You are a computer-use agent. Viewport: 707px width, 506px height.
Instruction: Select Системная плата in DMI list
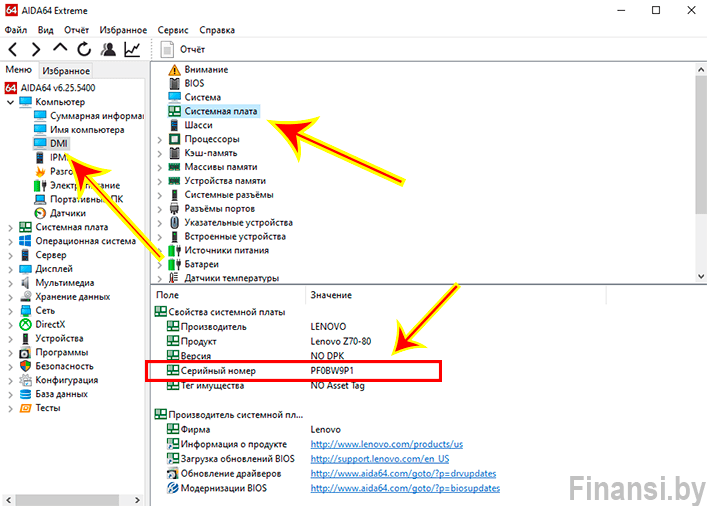[x=213, y=111]
